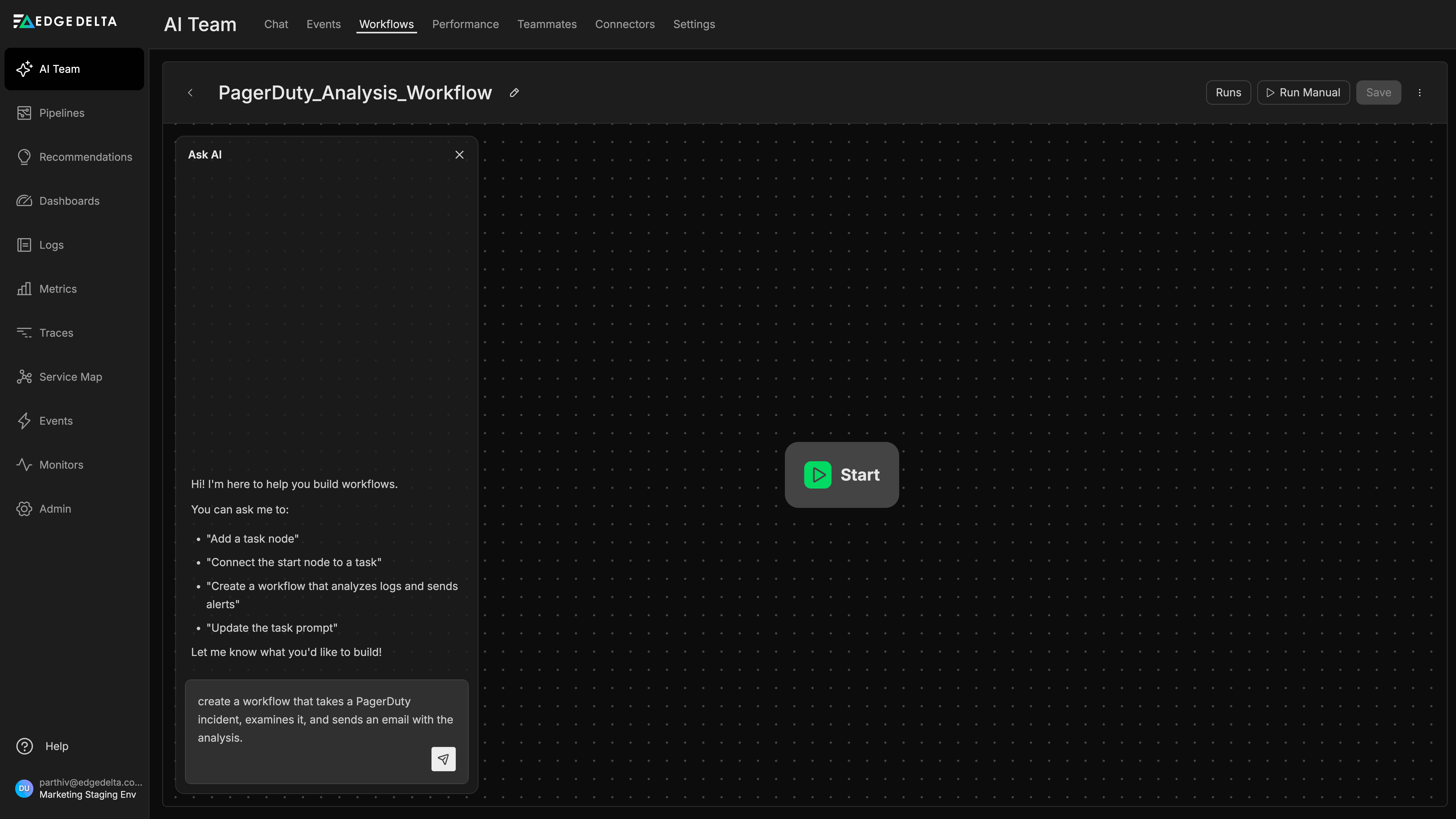
Task: Select the green Start node icon
Action: coord(818,475)
